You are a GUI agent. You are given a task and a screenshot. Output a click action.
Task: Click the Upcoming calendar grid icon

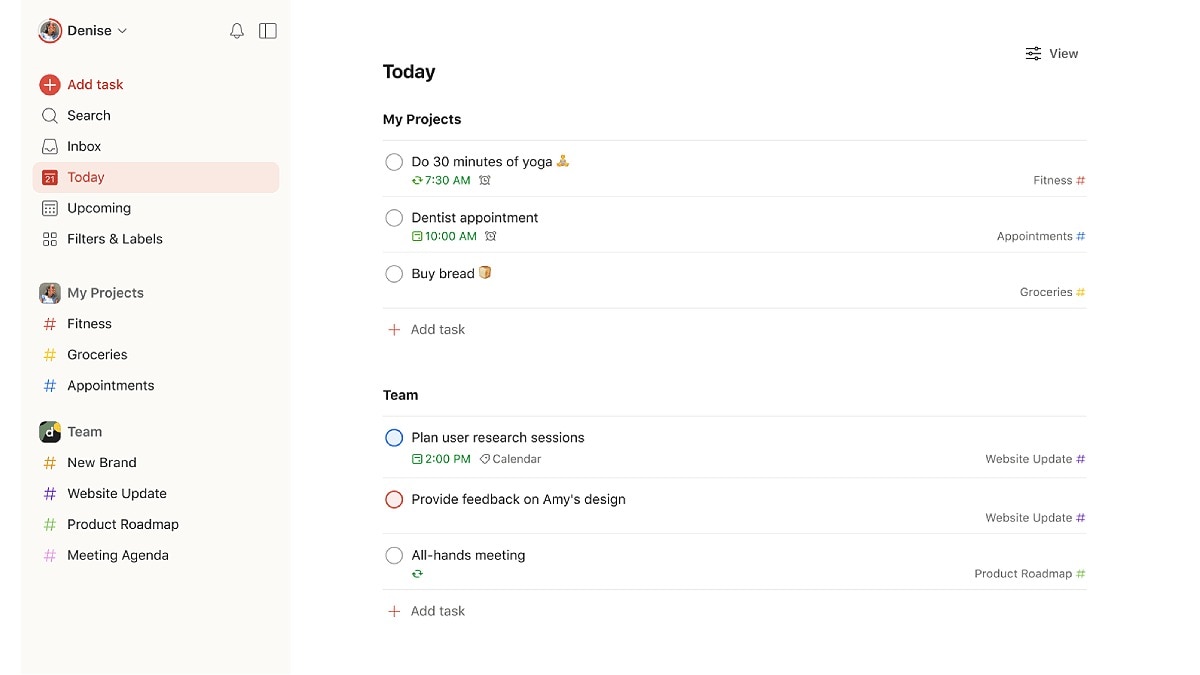[50, 208]
